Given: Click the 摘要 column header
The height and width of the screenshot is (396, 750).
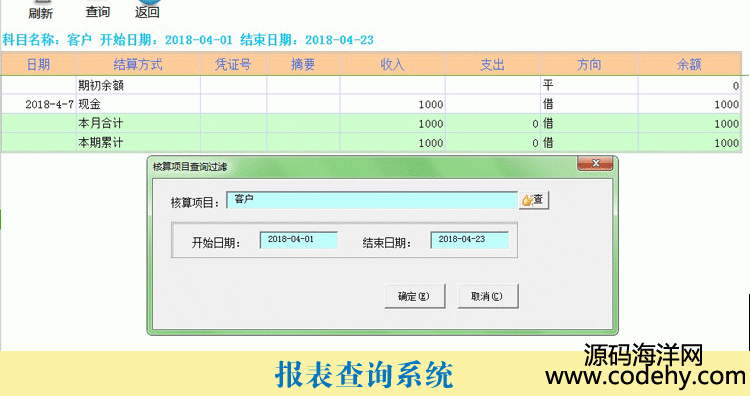Looking at the screenshot, I should [303, 64].
